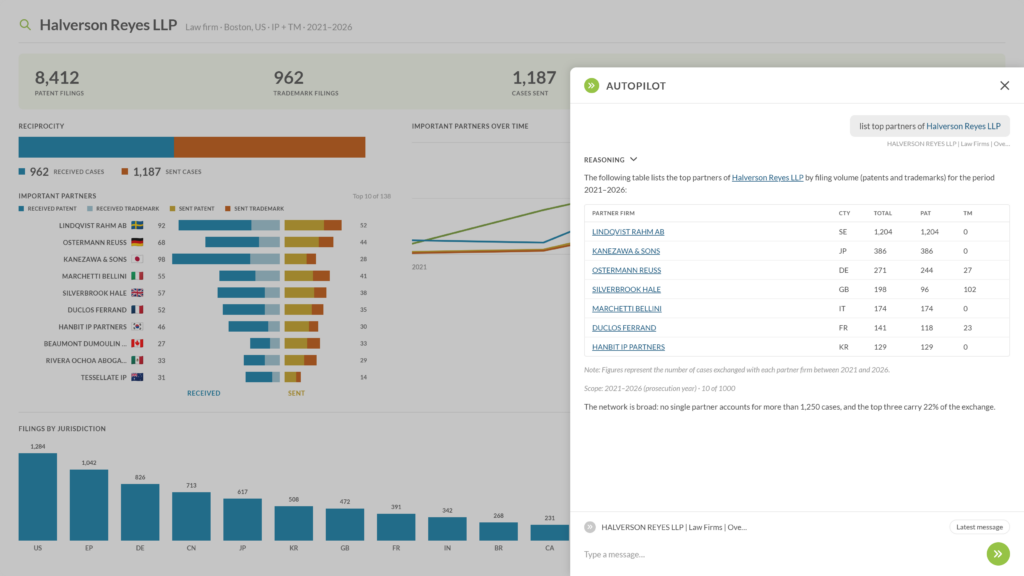Jump to the Latest message
1024x576 pixels.
979,527
